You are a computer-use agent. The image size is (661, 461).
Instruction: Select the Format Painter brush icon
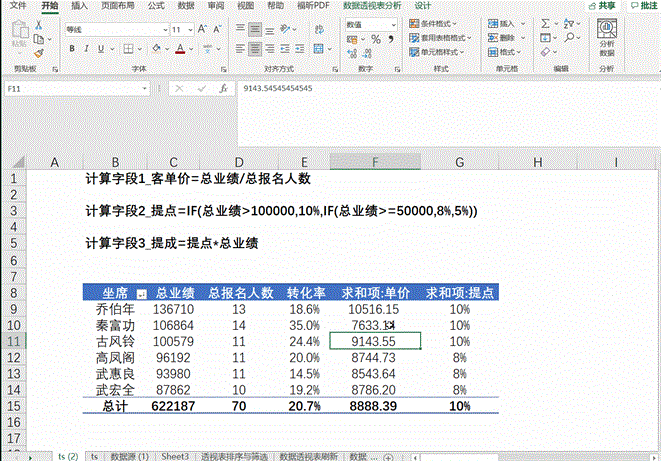click(x=38, y=50)
